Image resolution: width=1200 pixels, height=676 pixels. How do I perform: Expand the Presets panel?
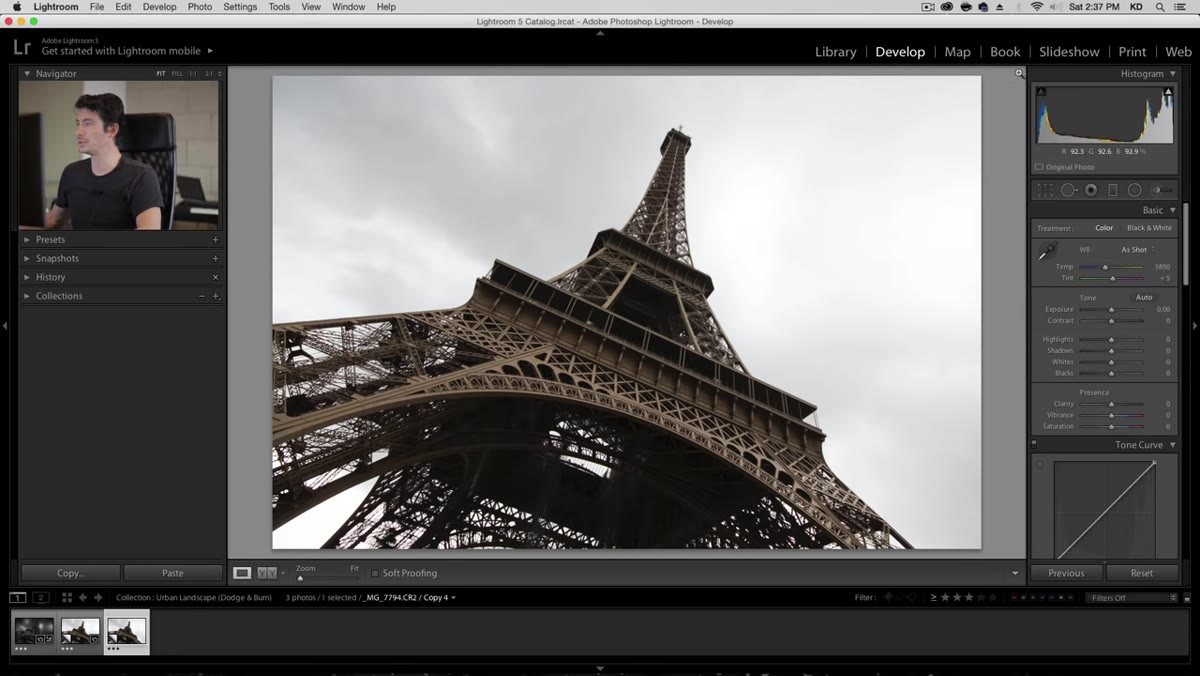(27, 240)
